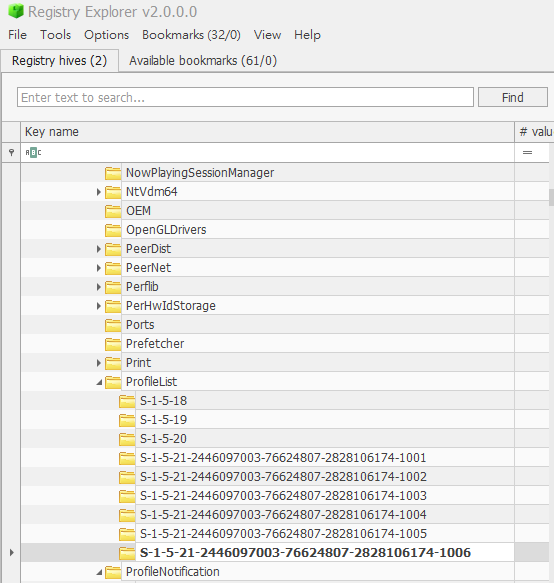Click the search text field
Screen dimensions: 554x583
245,97
